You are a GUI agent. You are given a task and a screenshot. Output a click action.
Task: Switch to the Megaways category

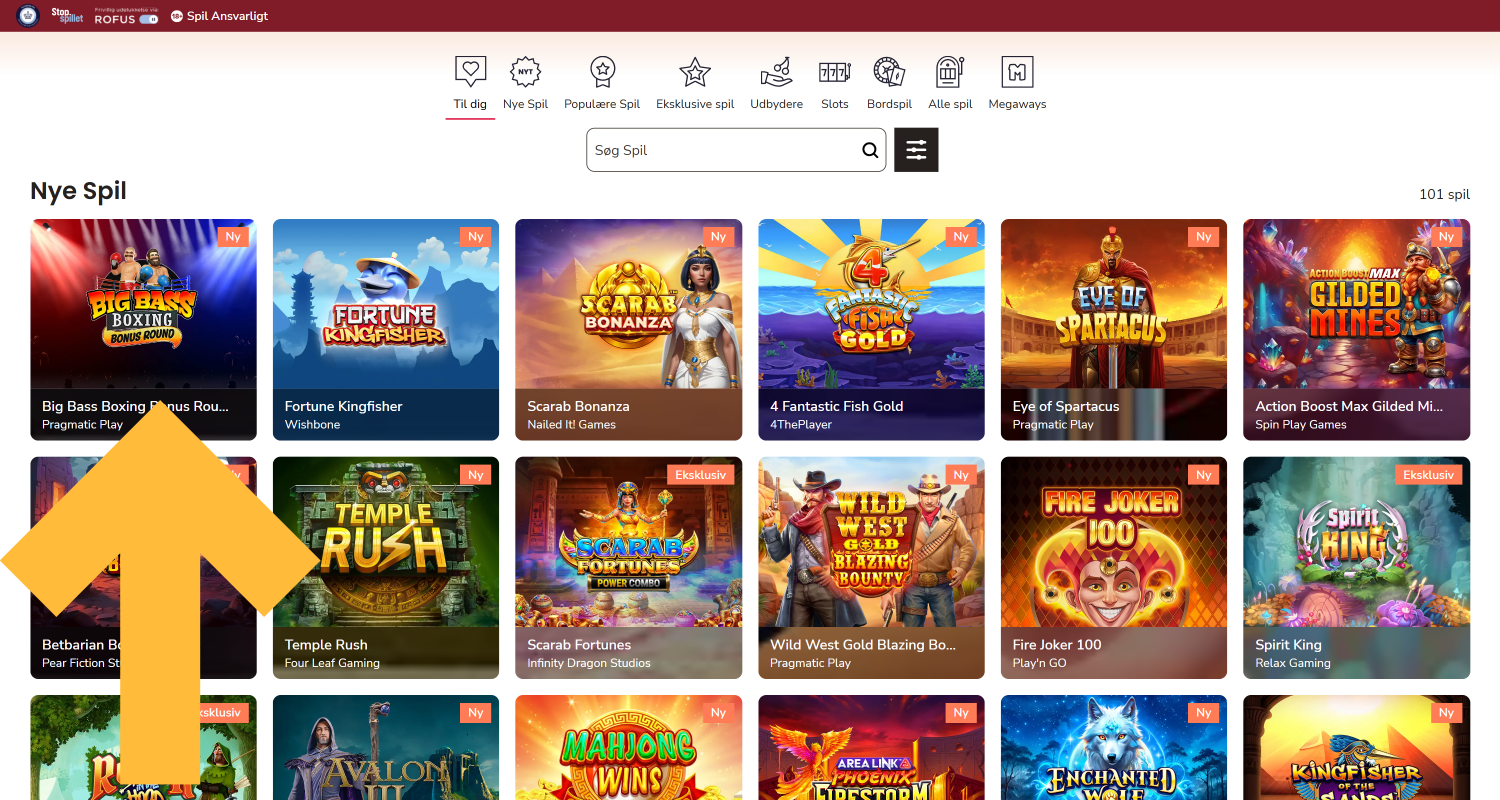point(1017,84)
